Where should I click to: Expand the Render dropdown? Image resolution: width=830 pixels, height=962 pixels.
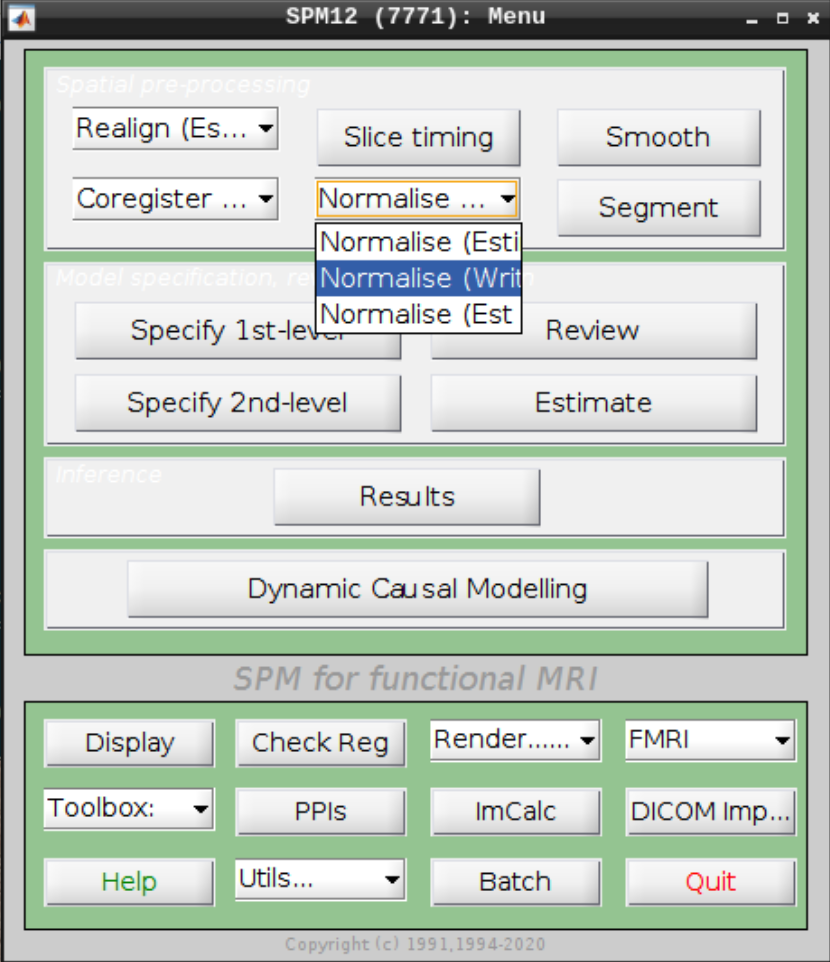point(515,741)
